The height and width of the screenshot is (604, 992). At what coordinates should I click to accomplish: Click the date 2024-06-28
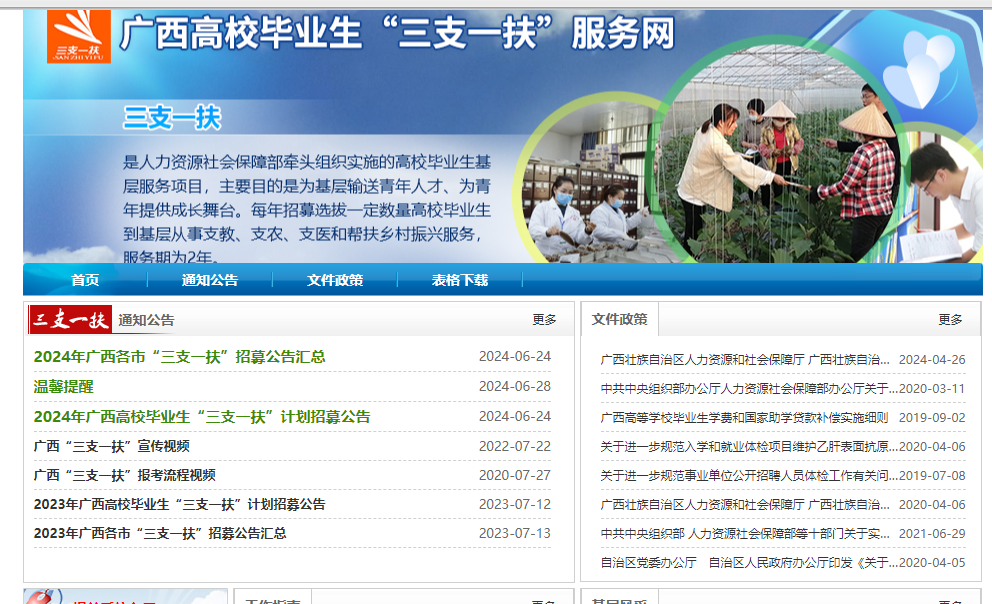pyautogui.click(x=514, y=386)
